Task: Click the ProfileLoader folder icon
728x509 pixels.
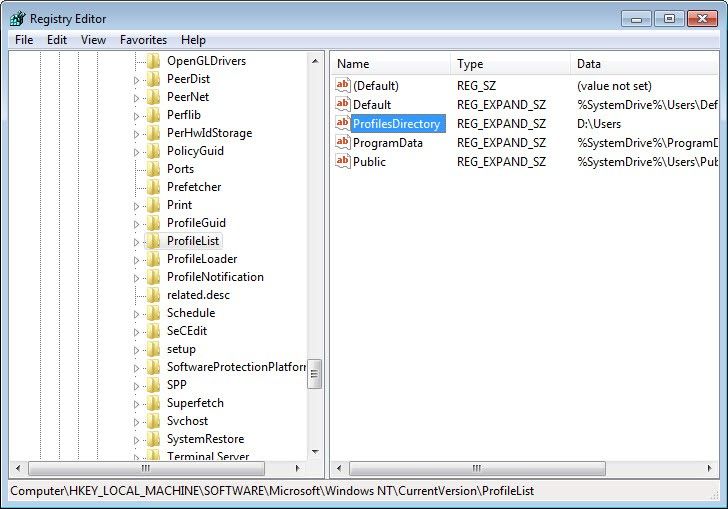Action: tap(154, 259)
